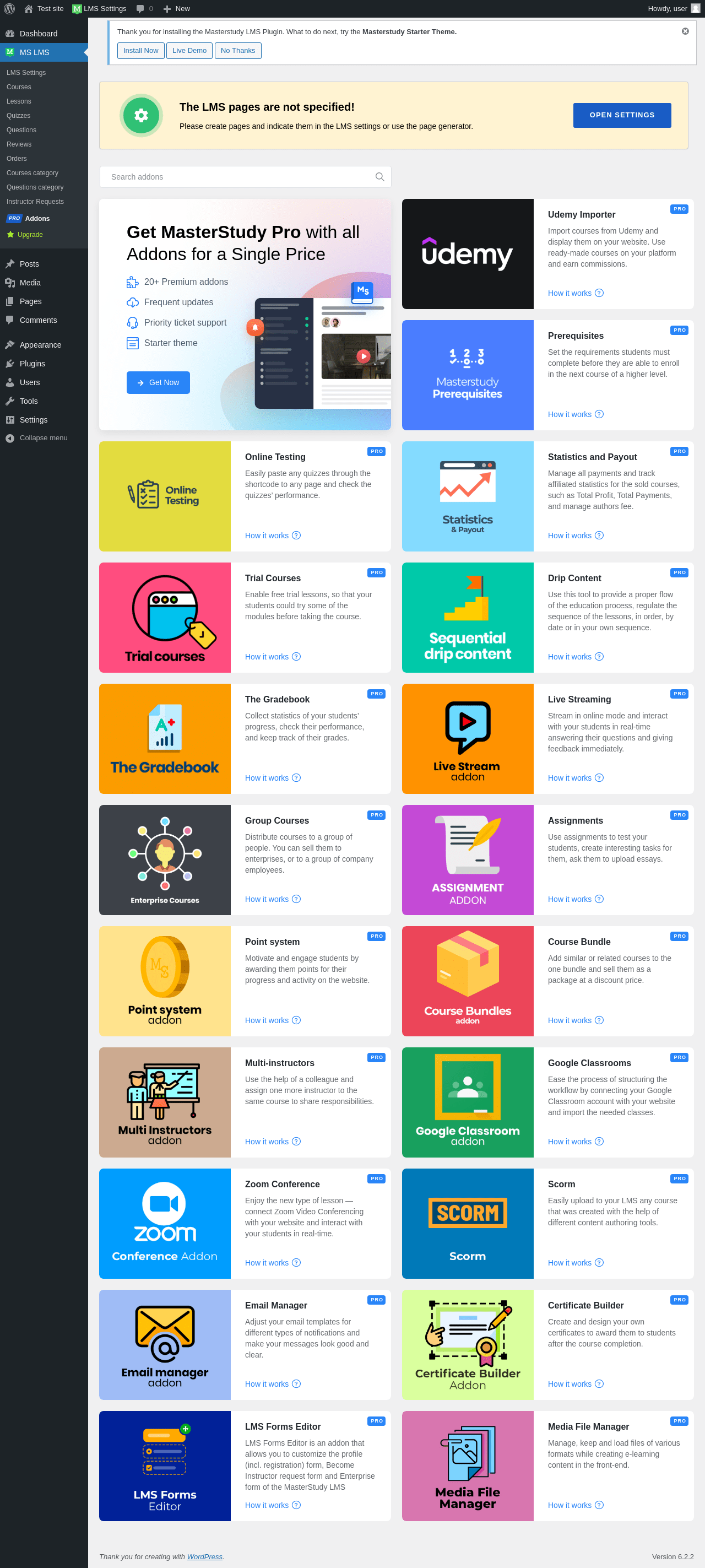The width and height of the screenshot is (705, 1568).
Task: Click the Multi Instructors addon image
Action: point(165,1102)
